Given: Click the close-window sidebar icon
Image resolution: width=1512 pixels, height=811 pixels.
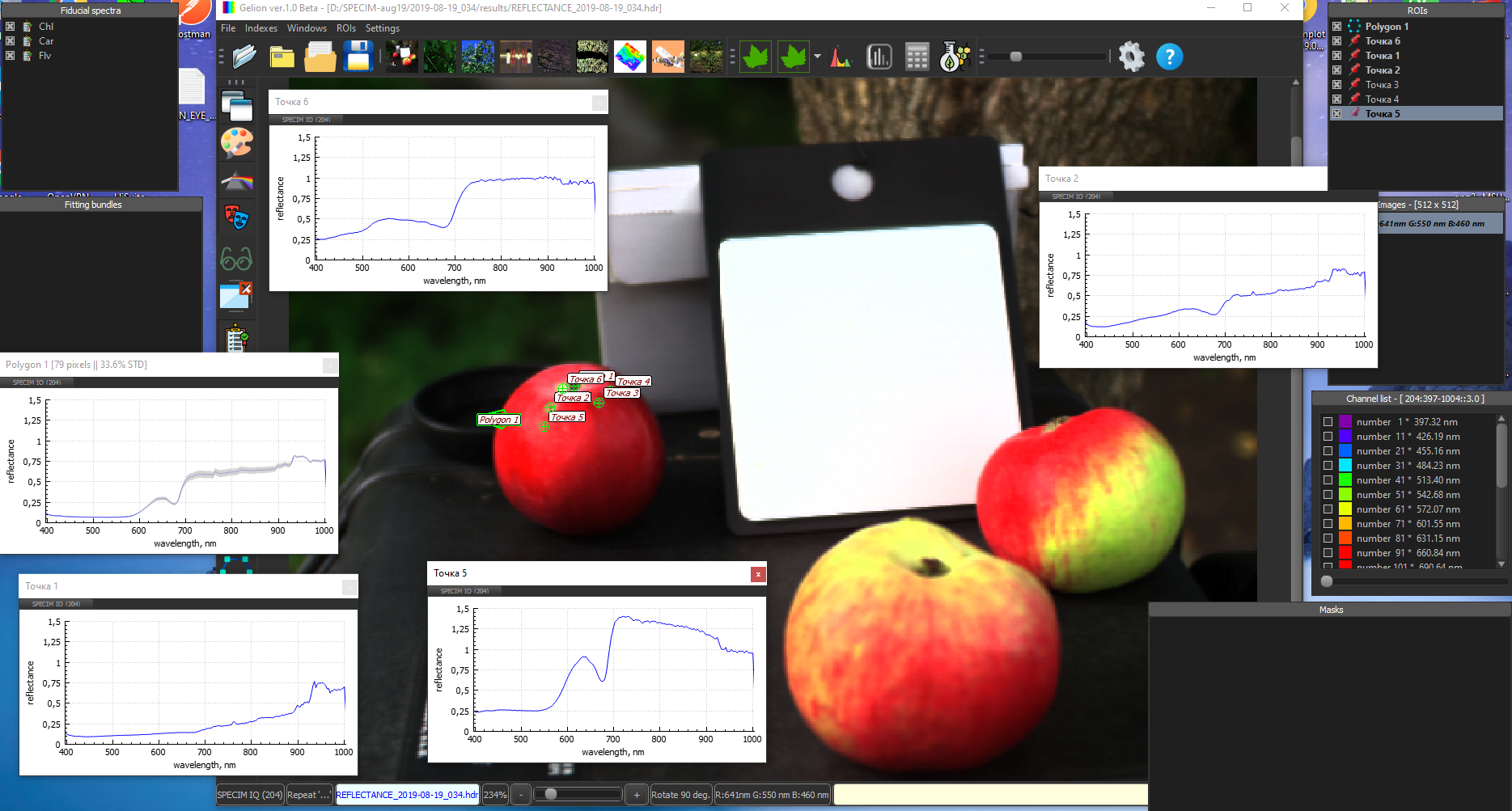Looking at the screenshot, I should [x=235, y=295].
